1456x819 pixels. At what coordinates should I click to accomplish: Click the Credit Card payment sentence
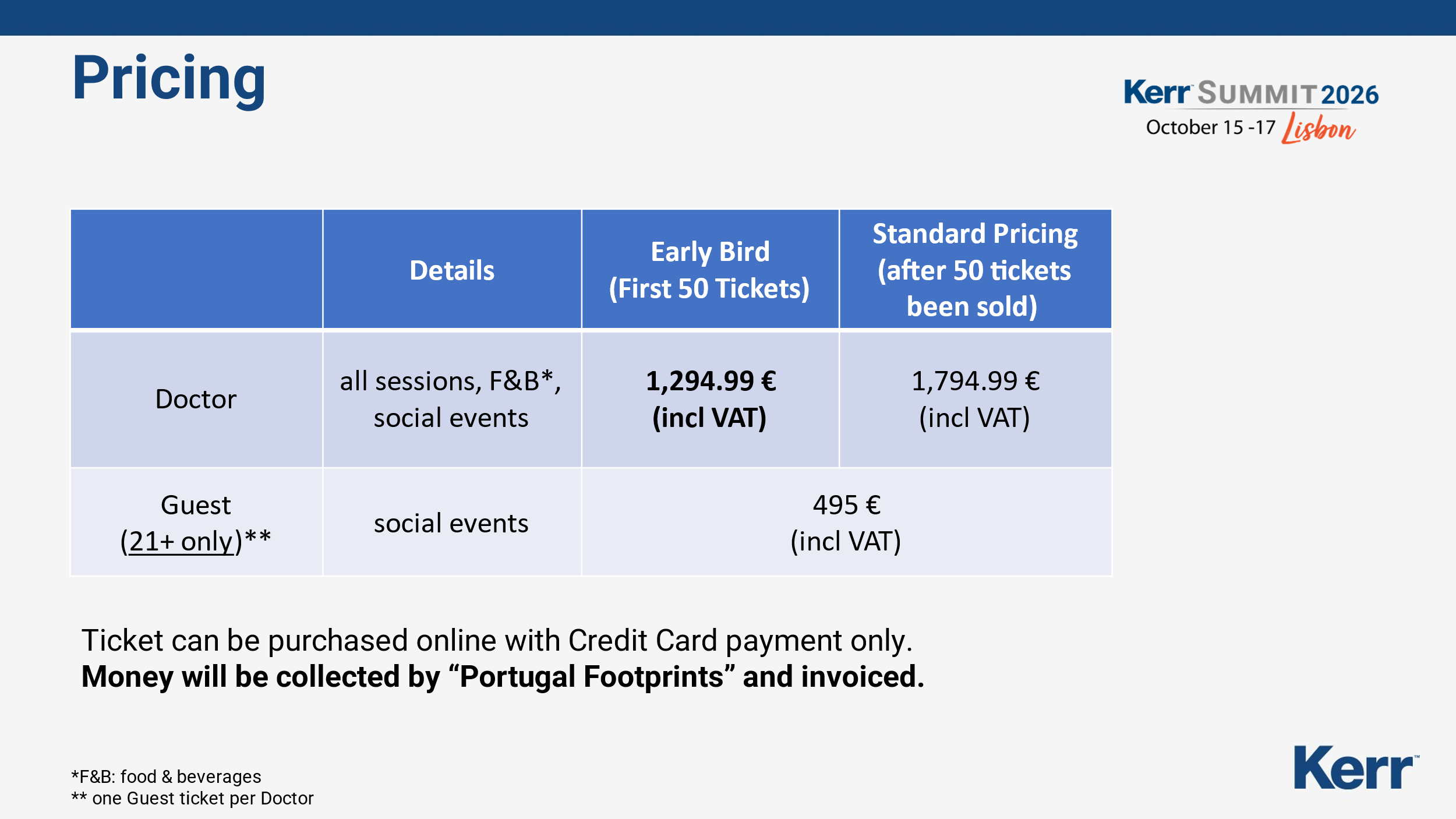pos(496,641)
